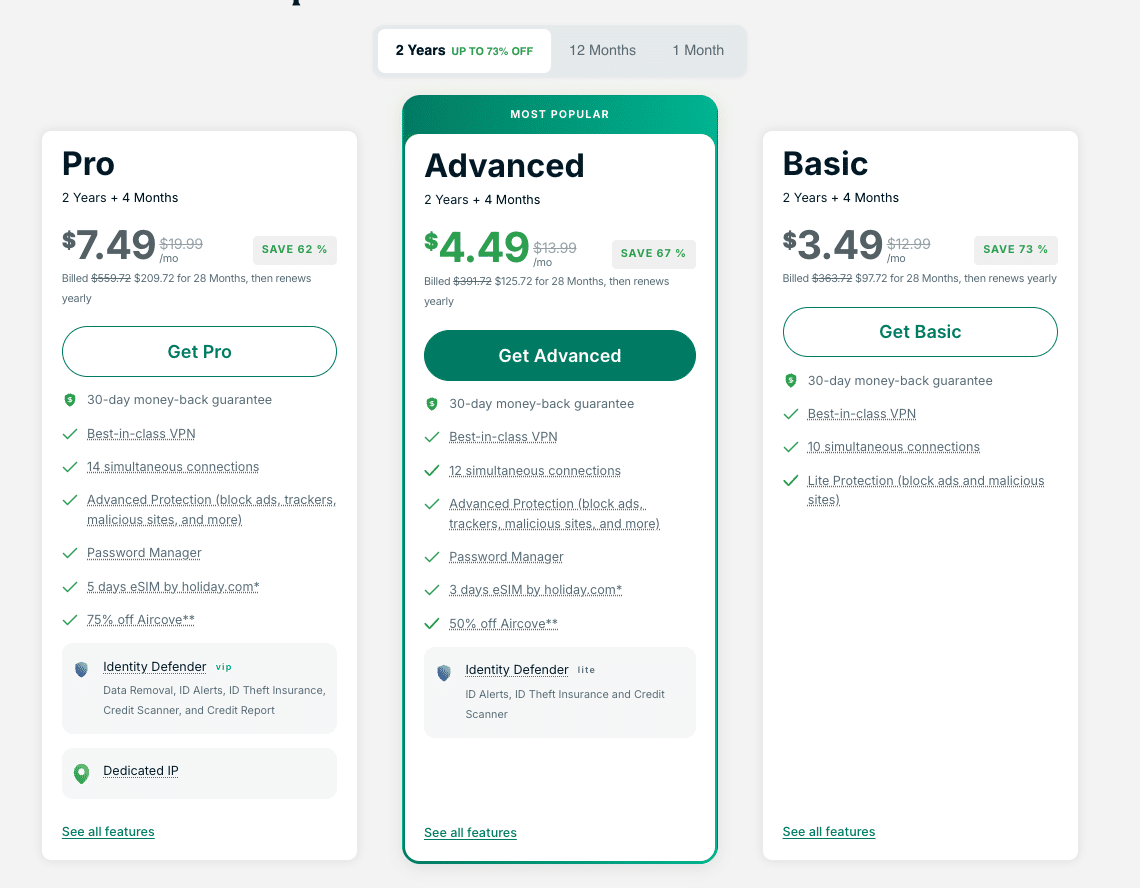Click the Best-in-class VPN link in Advanced
This screenshot has height=888, width=1140.
pos(503,436)
